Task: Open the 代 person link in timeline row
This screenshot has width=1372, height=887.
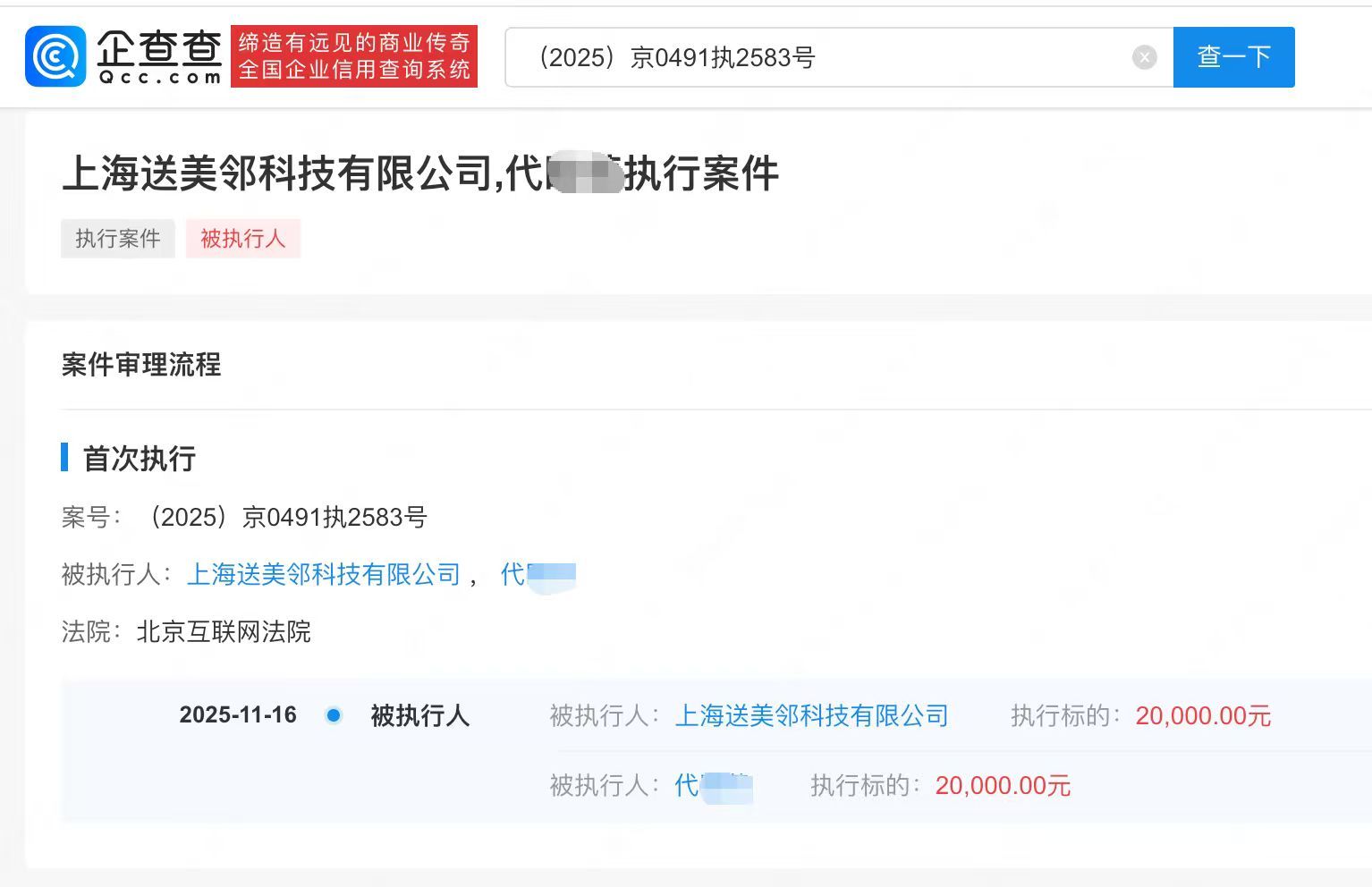Action: pos(714,786)
